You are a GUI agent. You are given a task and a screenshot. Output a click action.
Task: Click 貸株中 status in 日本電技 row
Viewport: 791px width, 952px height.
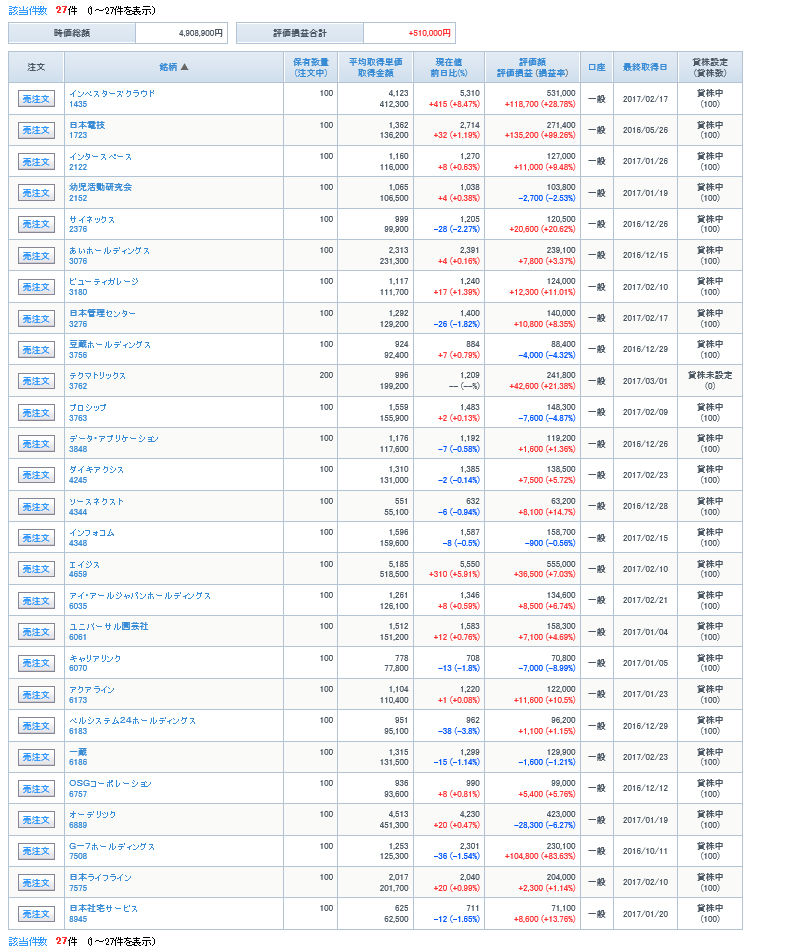tap(710, 124)
